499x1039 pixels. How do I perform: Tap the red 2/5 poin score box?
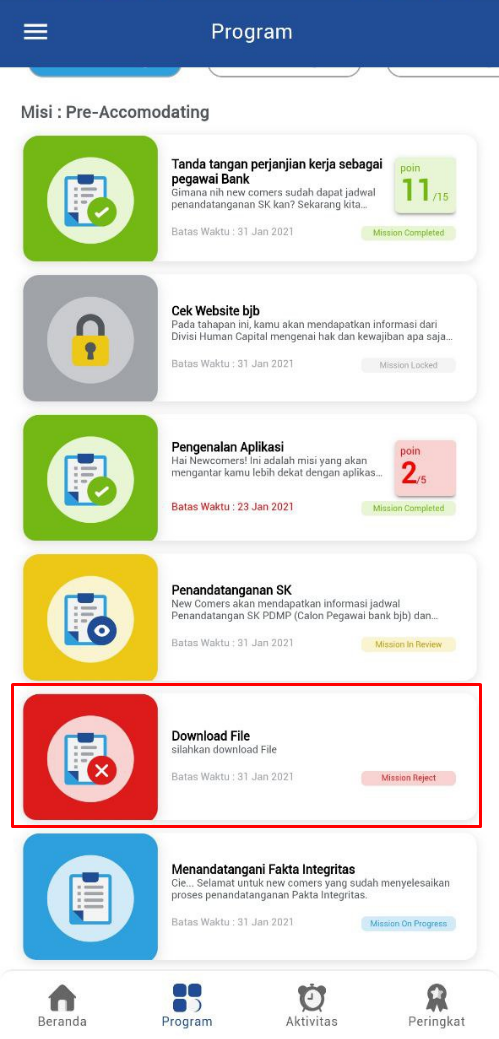[x=425, y=468]
